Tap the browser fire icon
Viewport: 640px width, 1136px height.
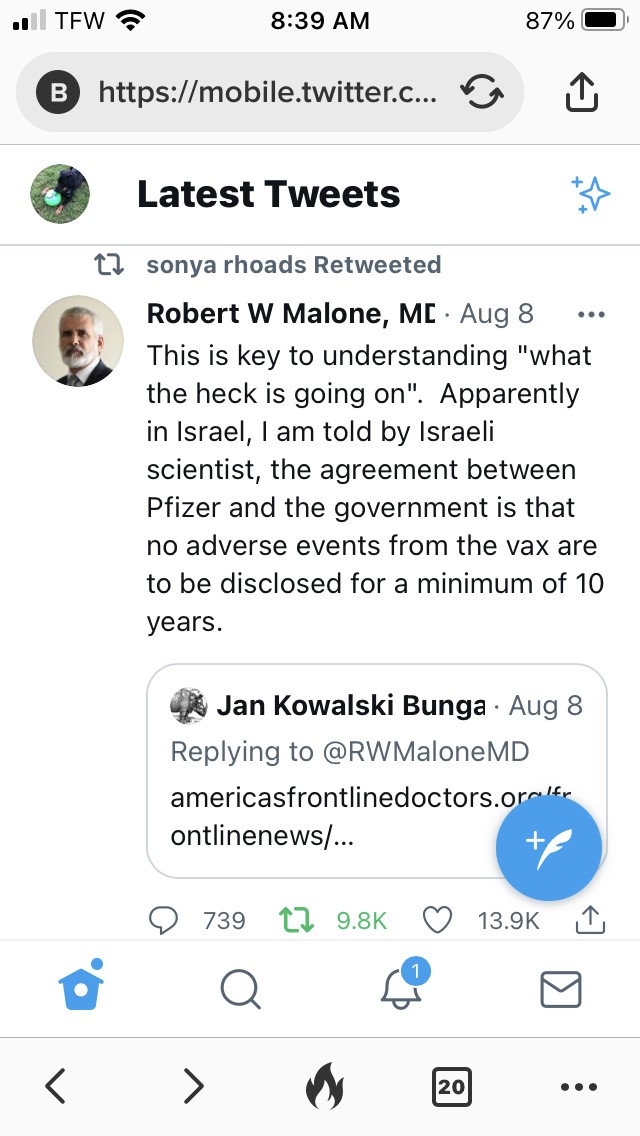(323, 1086)
